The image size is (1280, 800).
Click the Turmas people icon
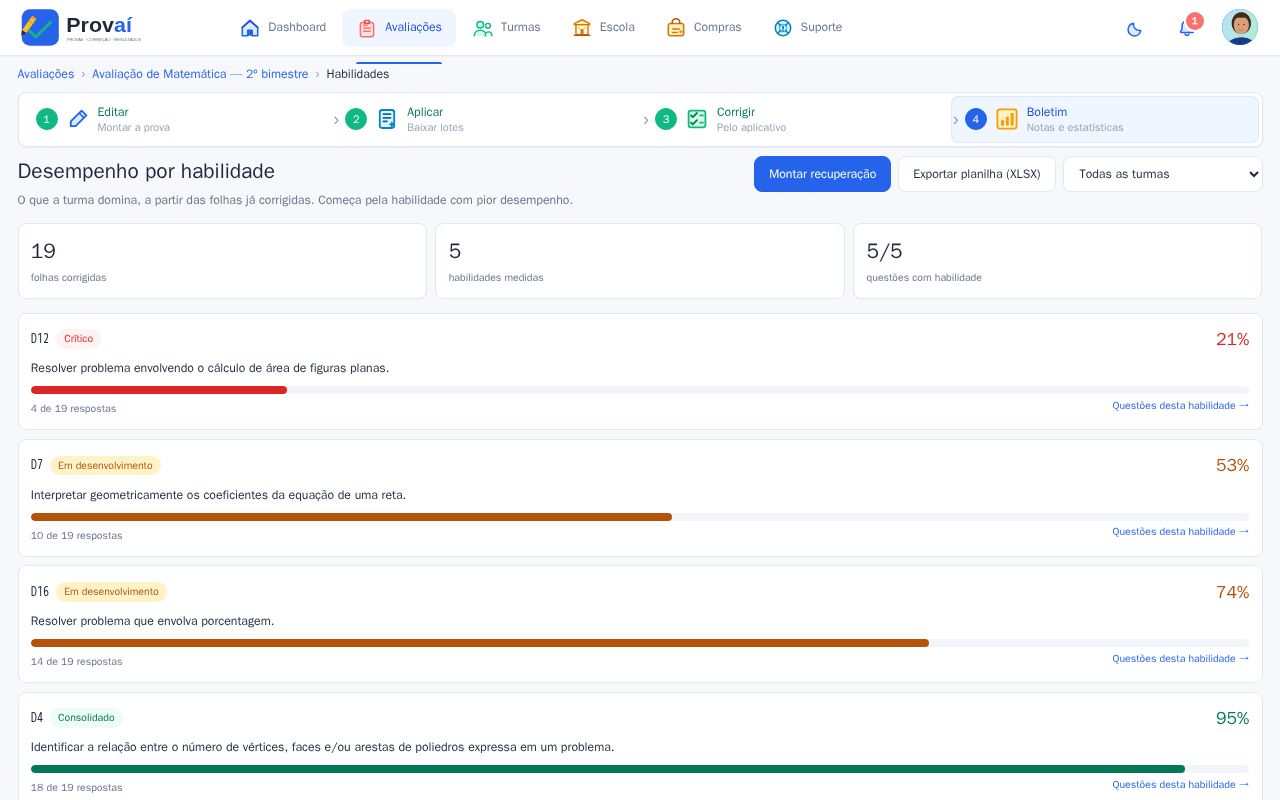[483, 28]
